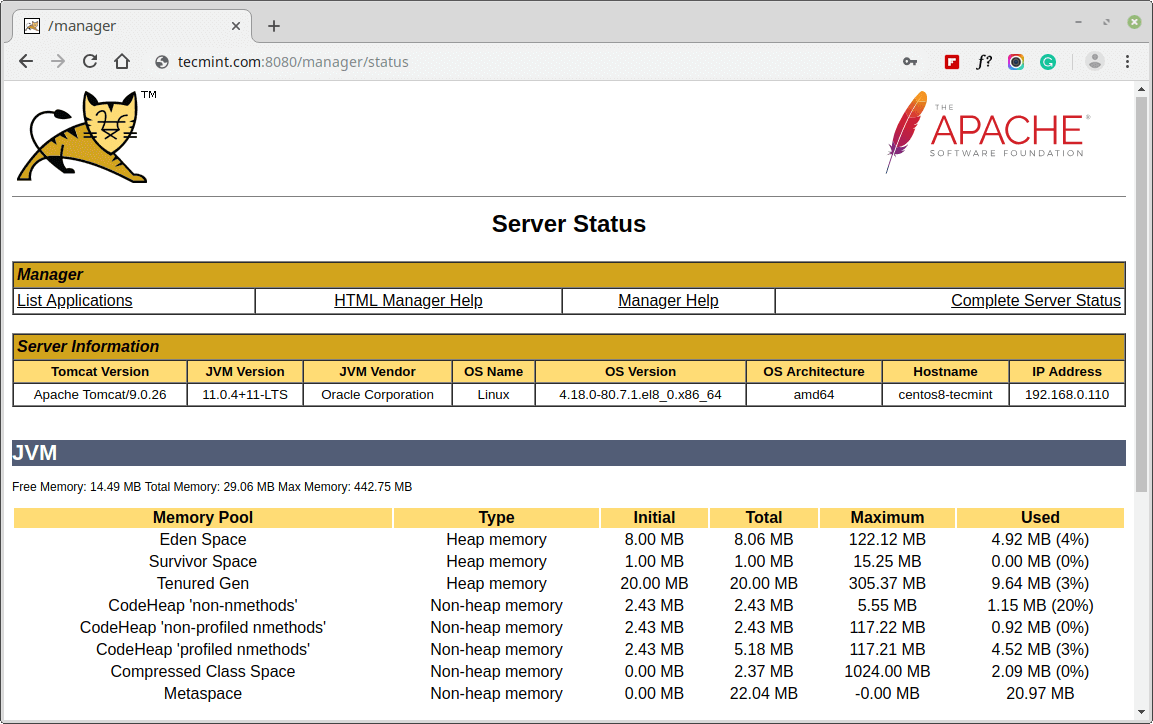Click the browser back arrow

pyautogui.click(x=26, y=62)
